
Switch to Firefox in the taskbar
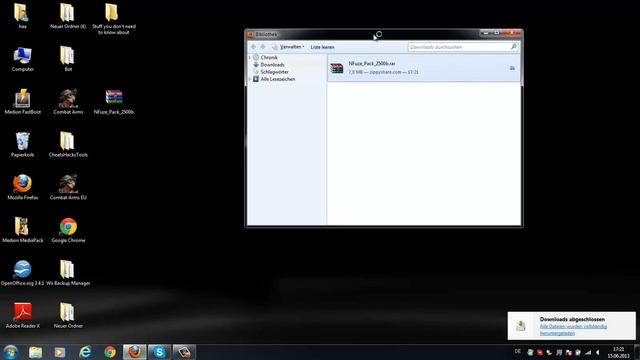[135, 352]
